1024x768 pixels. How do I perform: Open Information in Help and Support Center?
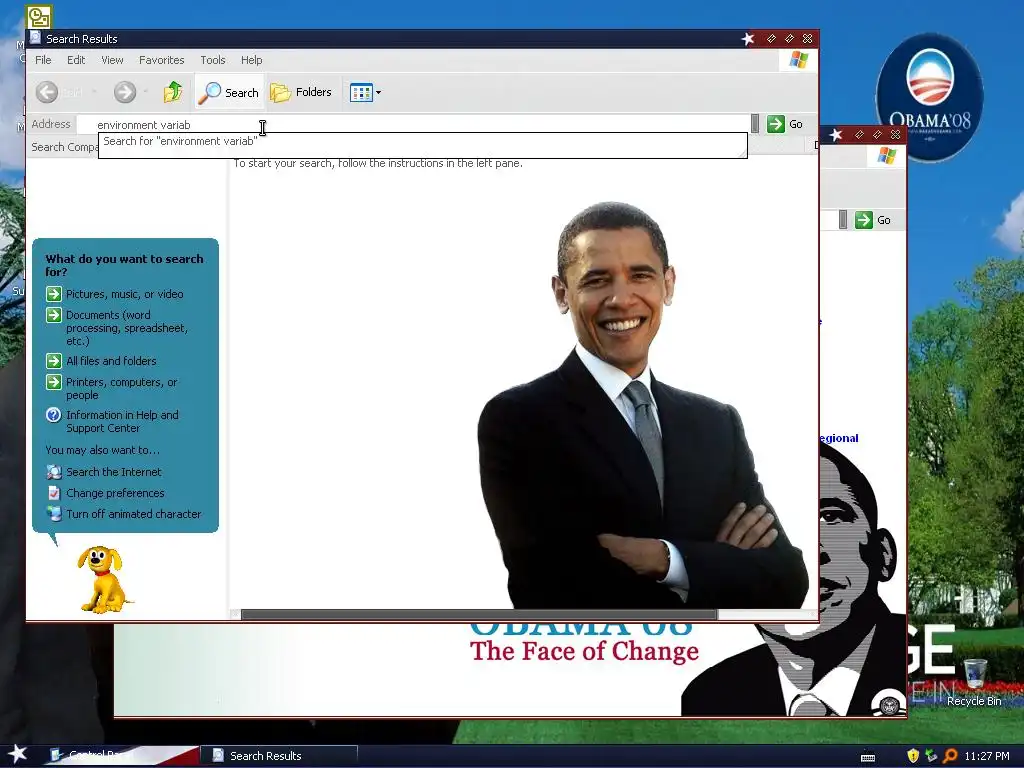[122, 421]
